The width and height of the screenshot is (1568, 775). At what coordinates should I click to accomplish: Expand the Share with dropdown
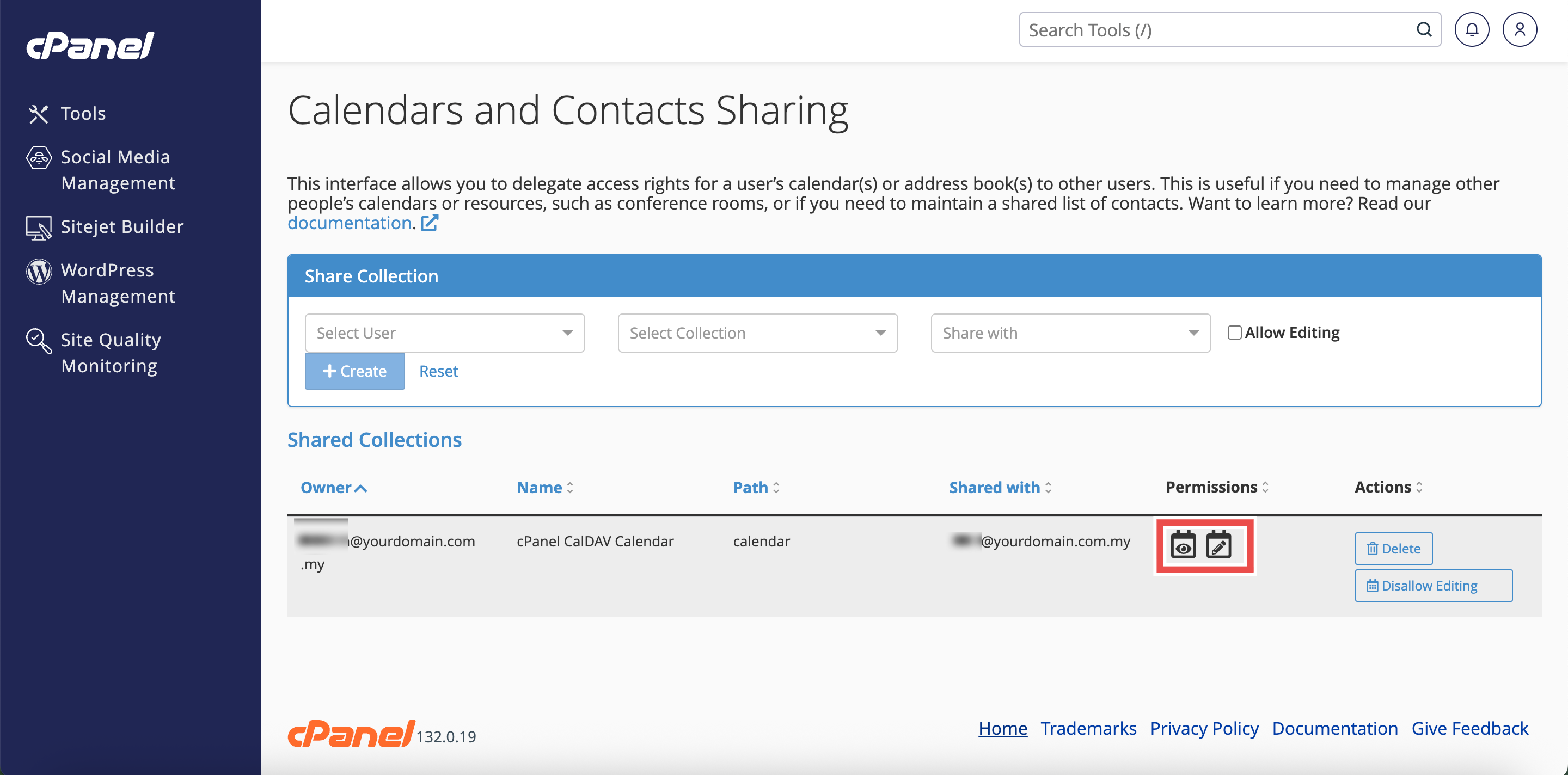pos(1070,333)
